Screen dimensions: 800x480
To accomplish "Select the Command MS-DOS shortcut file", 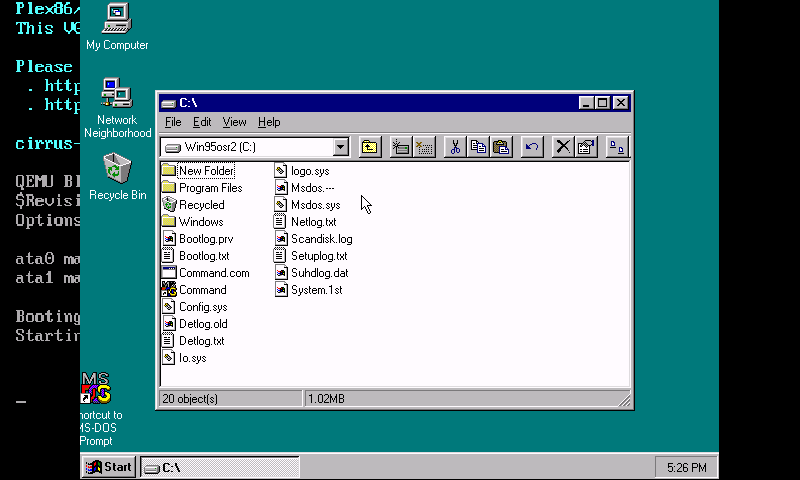I will (x=194, y=290).
